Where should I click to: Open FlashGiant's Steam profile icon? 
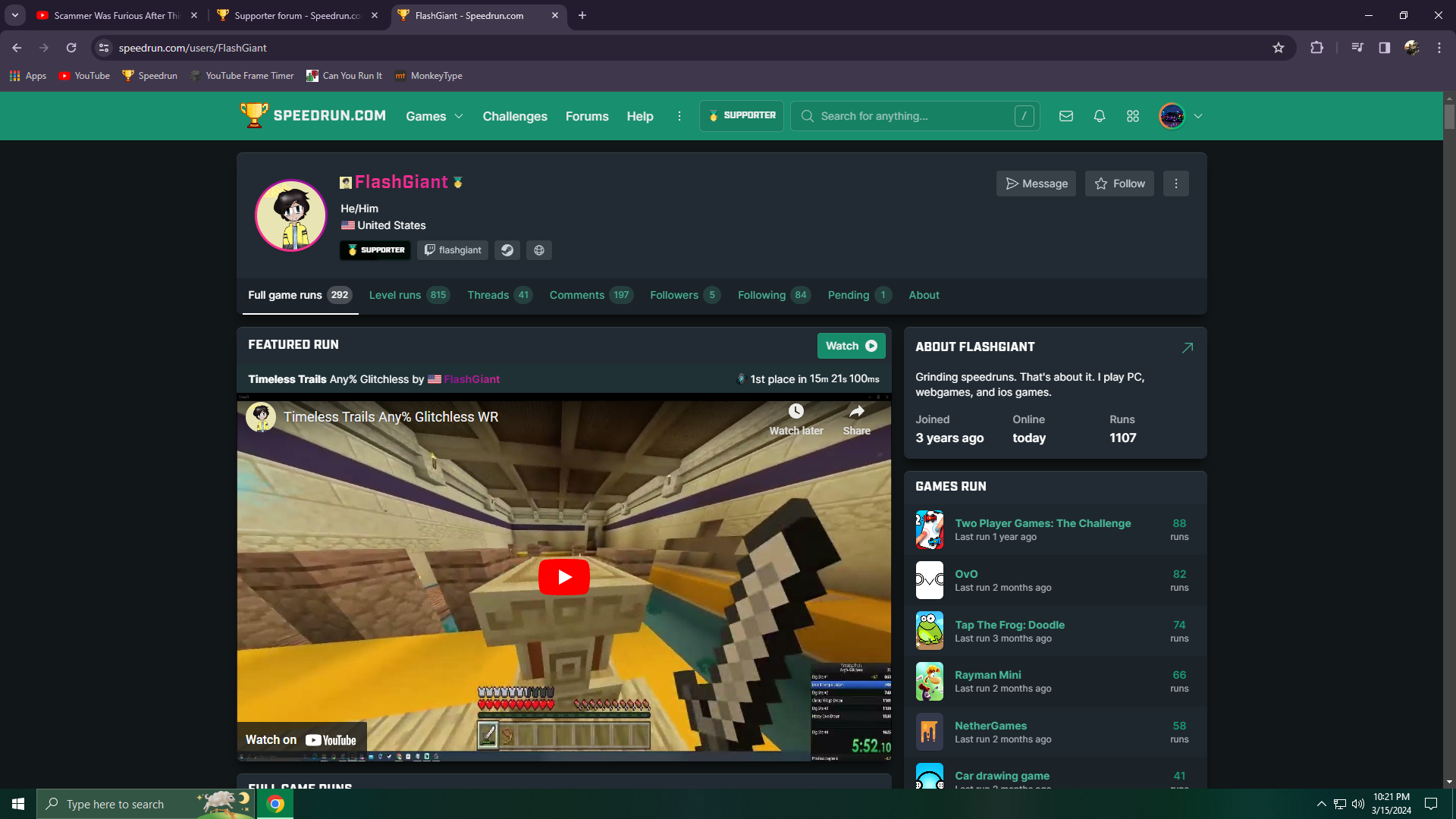point(507,250)
